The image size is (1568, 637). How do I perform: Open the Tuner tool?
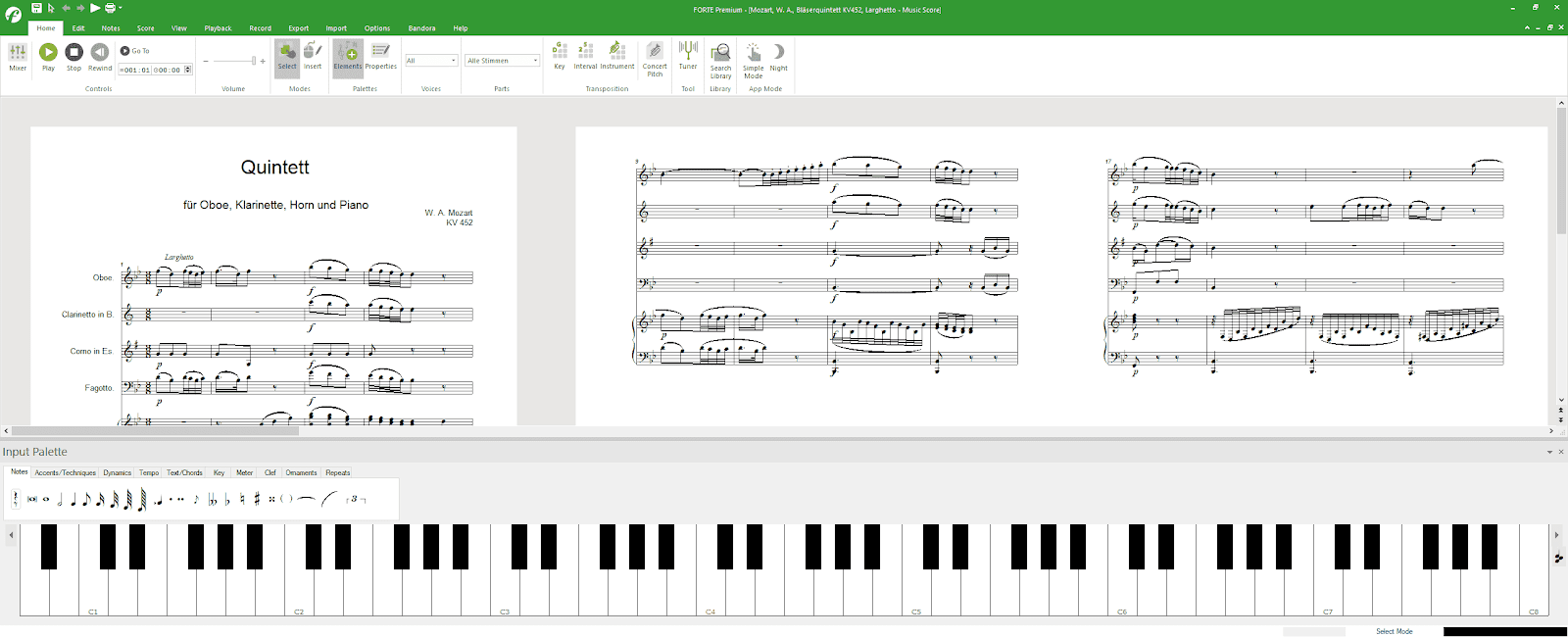pos(688,56)
